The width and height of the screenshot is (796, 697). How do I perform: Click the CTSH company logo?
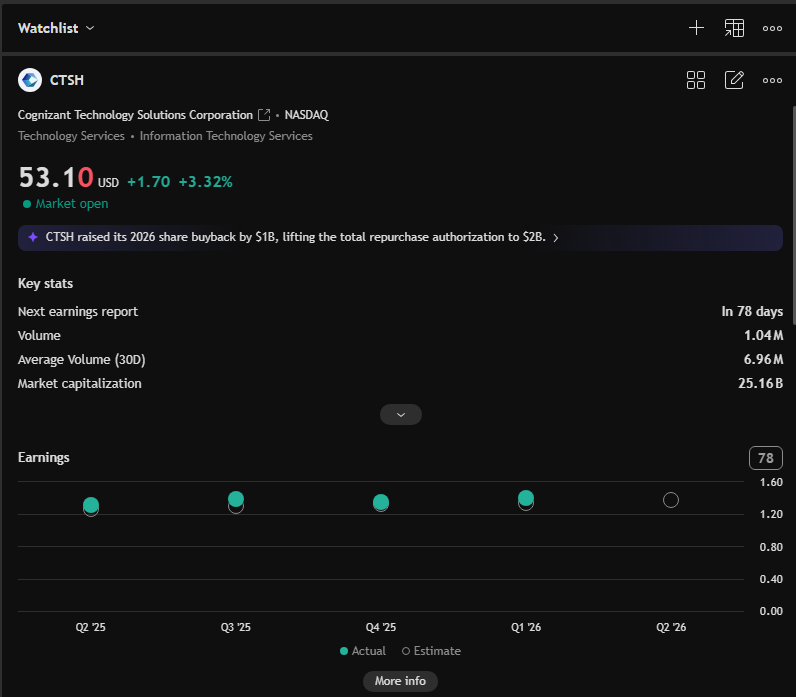[x=30, y=80]
